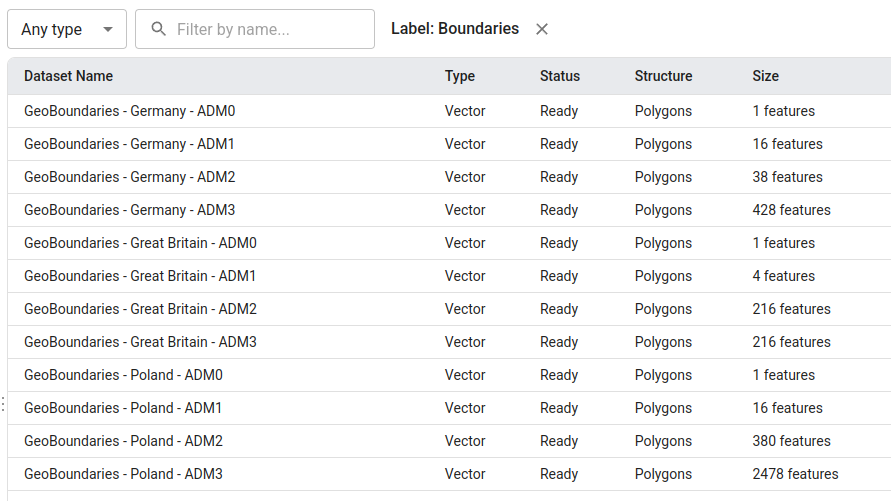The height and width of the screenshot is (501, 891).
Task: Click the Label: Boundaries filter chip
Action: [455, 29]
